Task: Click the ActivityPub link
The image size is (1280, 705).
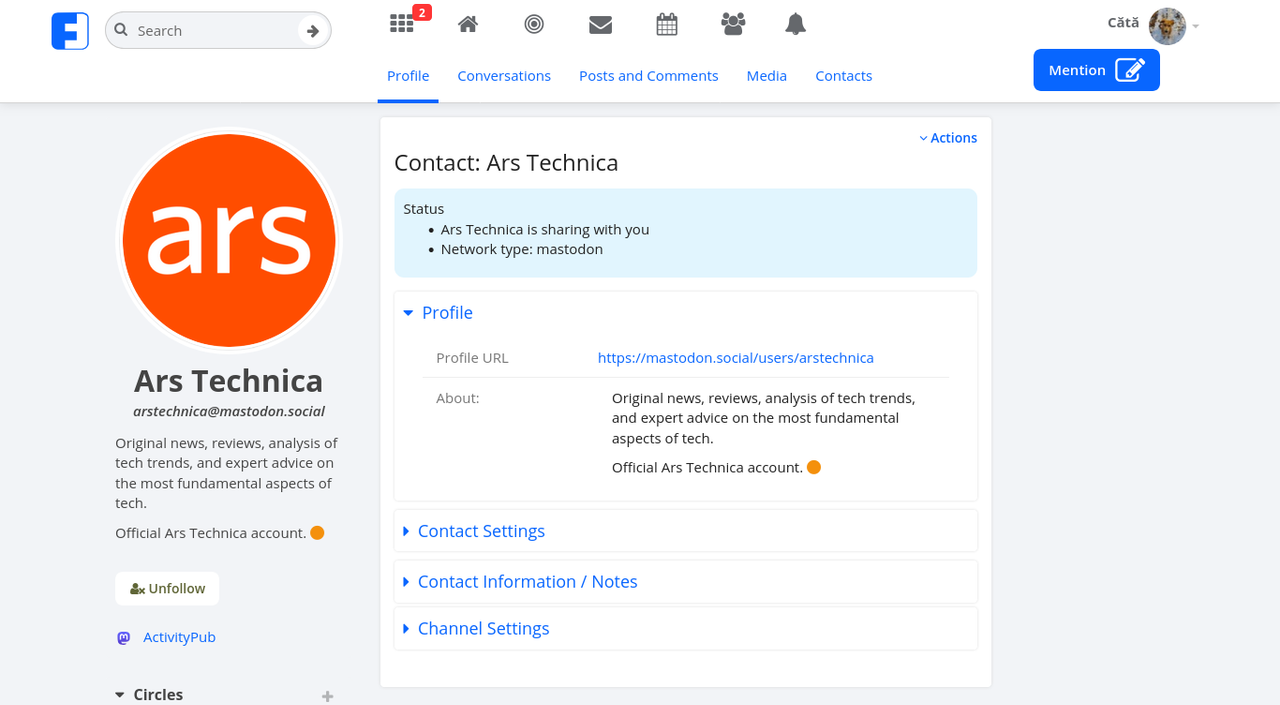Action: (179, 637)
